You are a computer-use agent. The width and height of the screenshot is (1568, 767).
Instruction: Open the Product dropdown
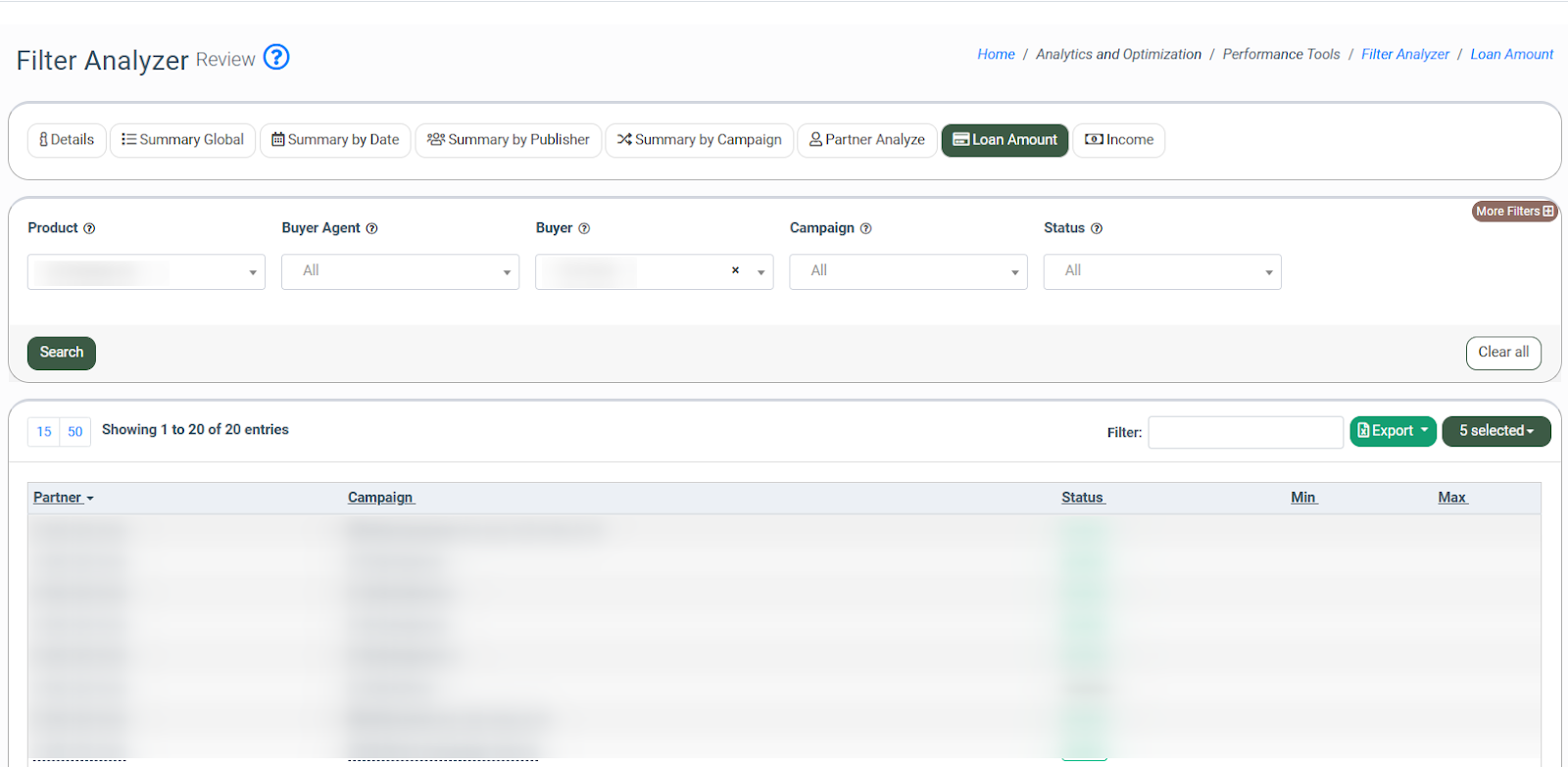coord(146,271)
